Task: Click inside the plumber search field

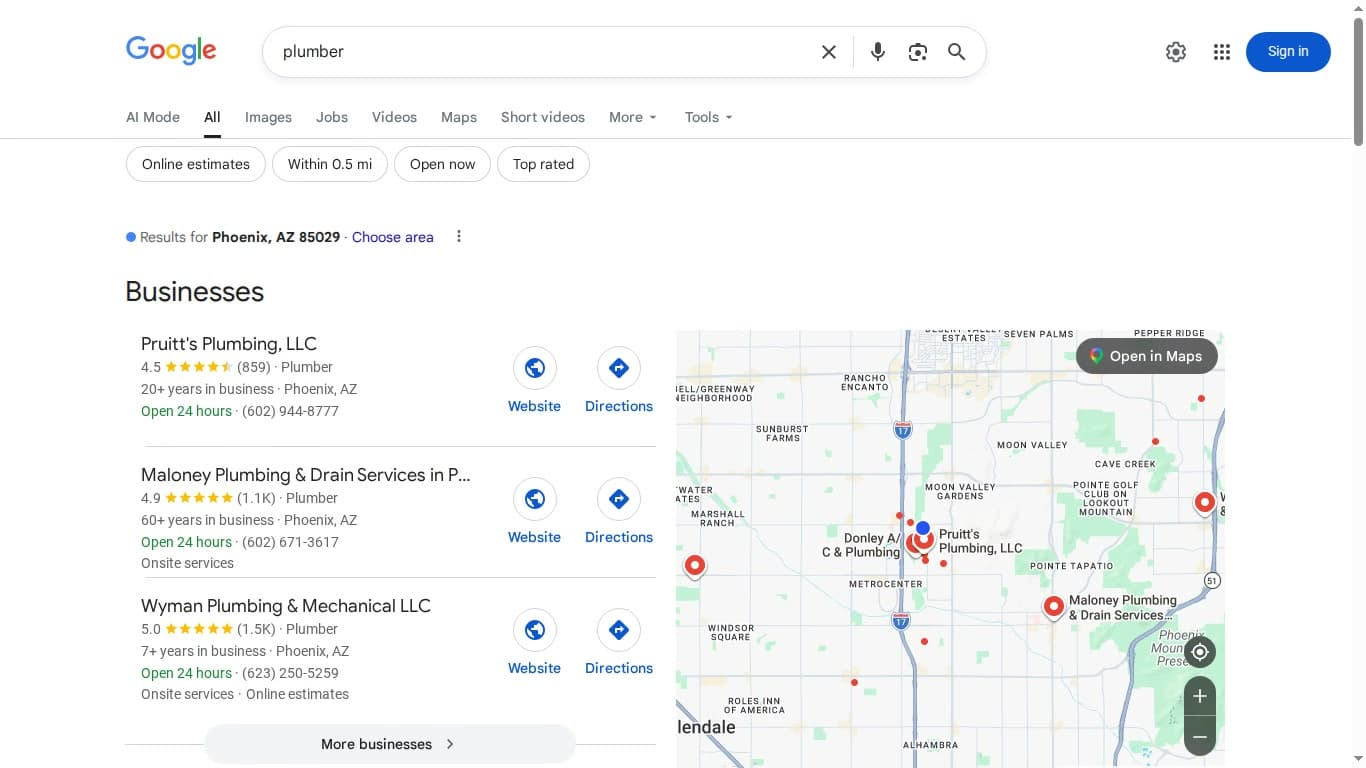Action: pyautogui.click(x=540, y=52)
